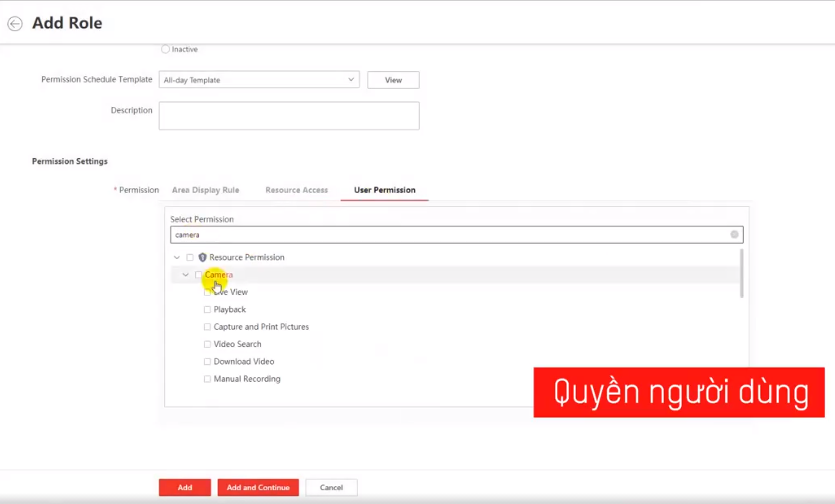835x504 pixels.
Task: Select the User Permission tab
Action: [x=384, y=190]
